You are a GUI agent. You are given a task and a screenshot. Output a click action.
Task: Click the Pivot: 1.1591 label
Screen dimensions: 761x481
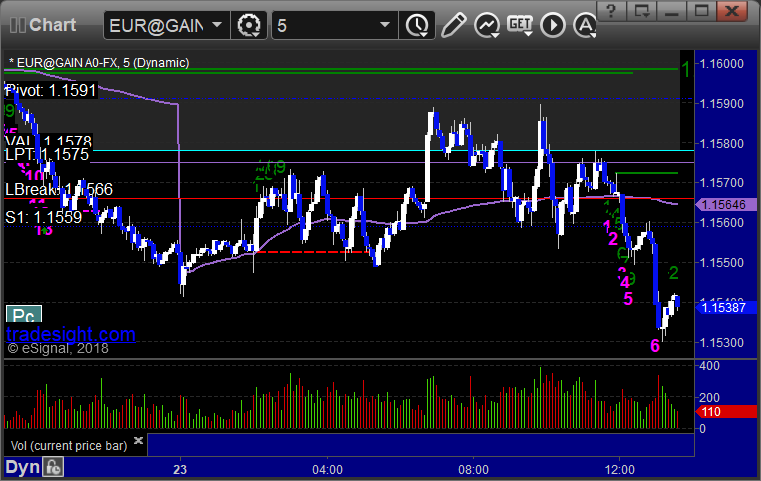[x=51, y=90]
